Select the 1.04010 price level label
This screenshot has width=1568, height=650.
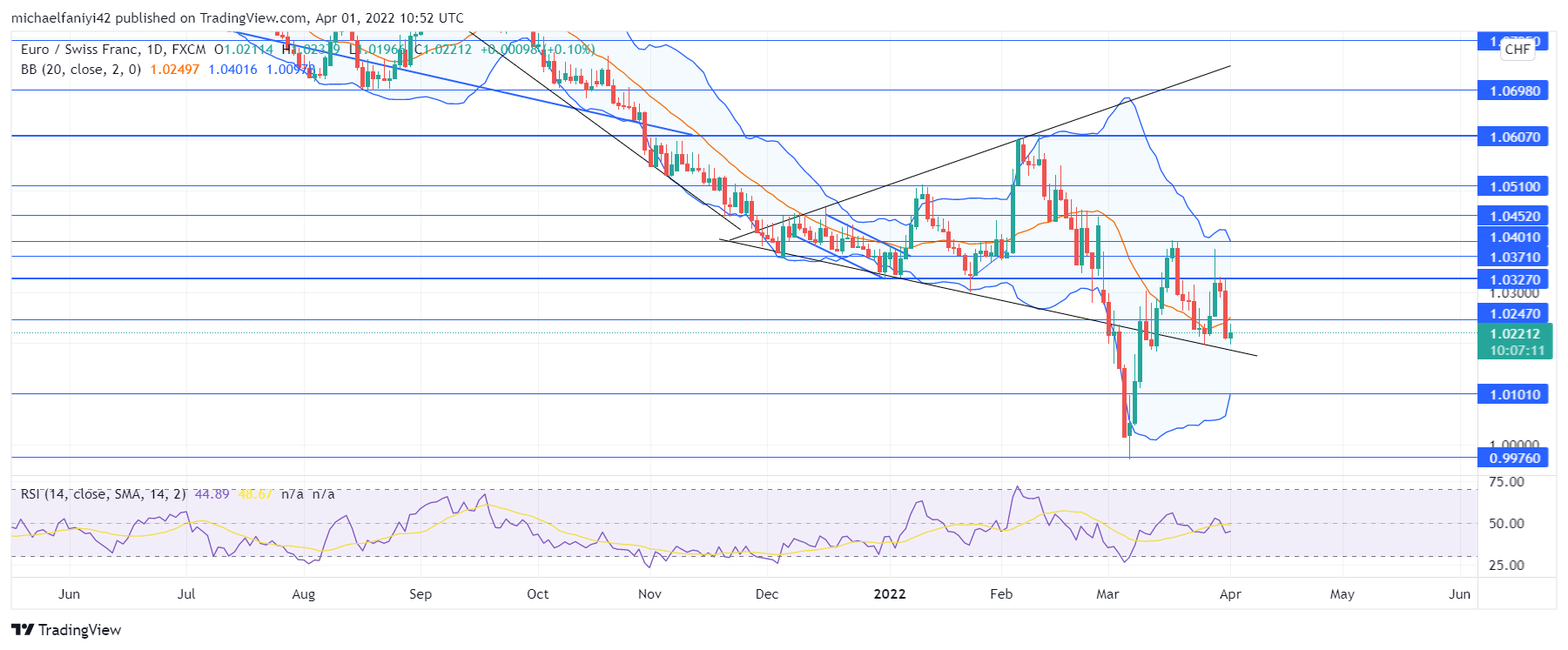[x=1513, y=238]
